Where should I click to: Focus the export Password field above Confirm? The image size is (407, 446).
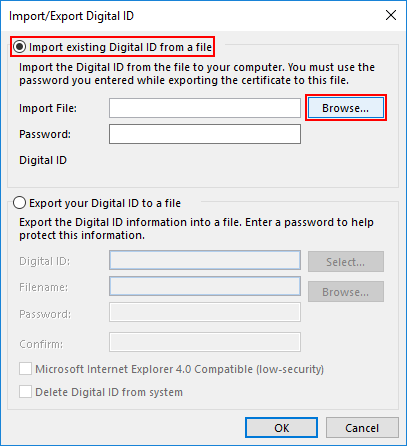[x=205, y=312]
